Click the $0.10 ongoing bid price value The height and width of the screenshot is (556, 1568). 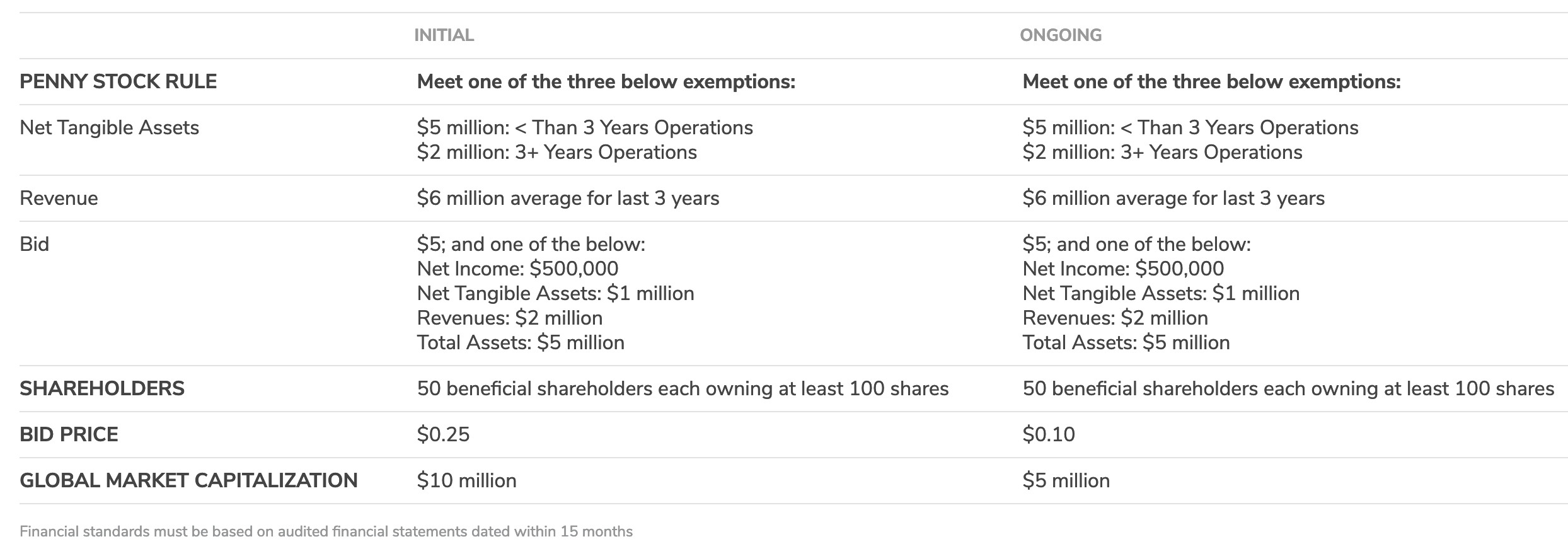tap(1049, 435)
